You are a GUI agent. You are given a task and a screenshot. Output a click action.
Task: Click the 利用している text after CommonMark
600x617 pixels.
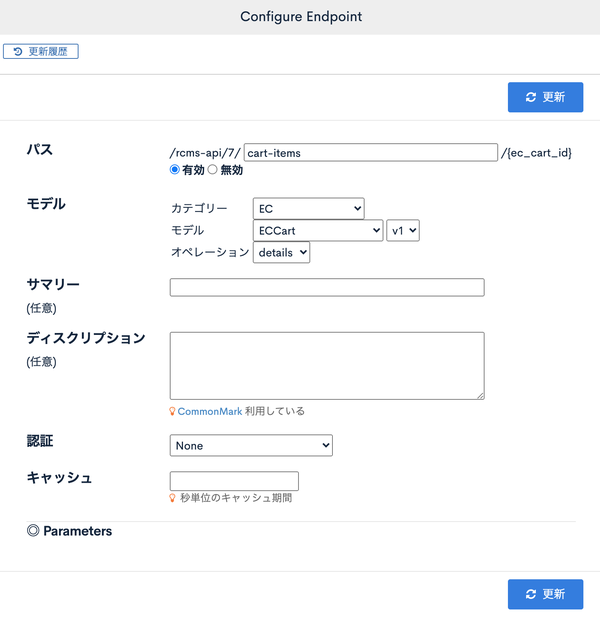[x=275, y=411]
